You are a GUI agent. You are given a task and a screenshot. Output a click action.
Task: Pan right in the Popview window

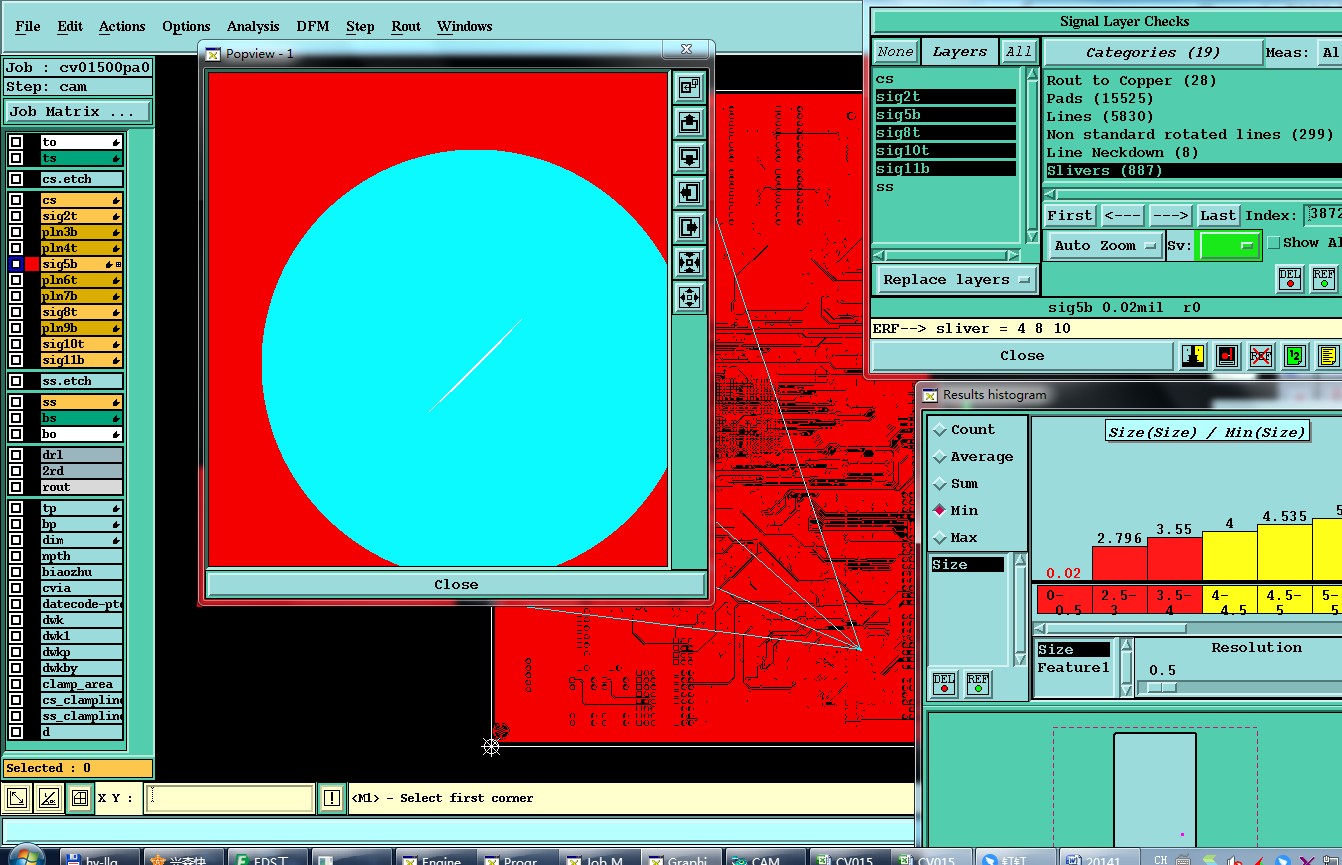tap(689, 228)
